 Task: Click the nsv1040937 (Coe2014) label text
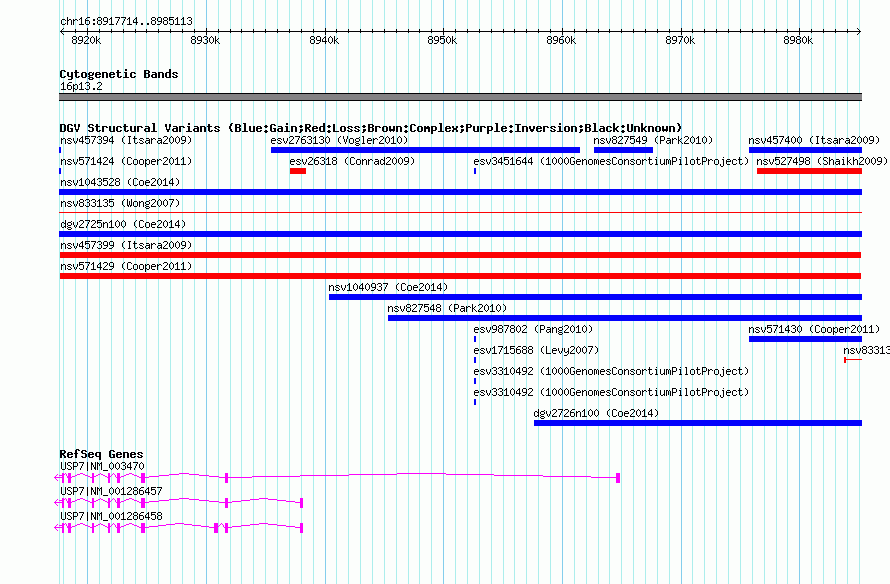point(388,287)
